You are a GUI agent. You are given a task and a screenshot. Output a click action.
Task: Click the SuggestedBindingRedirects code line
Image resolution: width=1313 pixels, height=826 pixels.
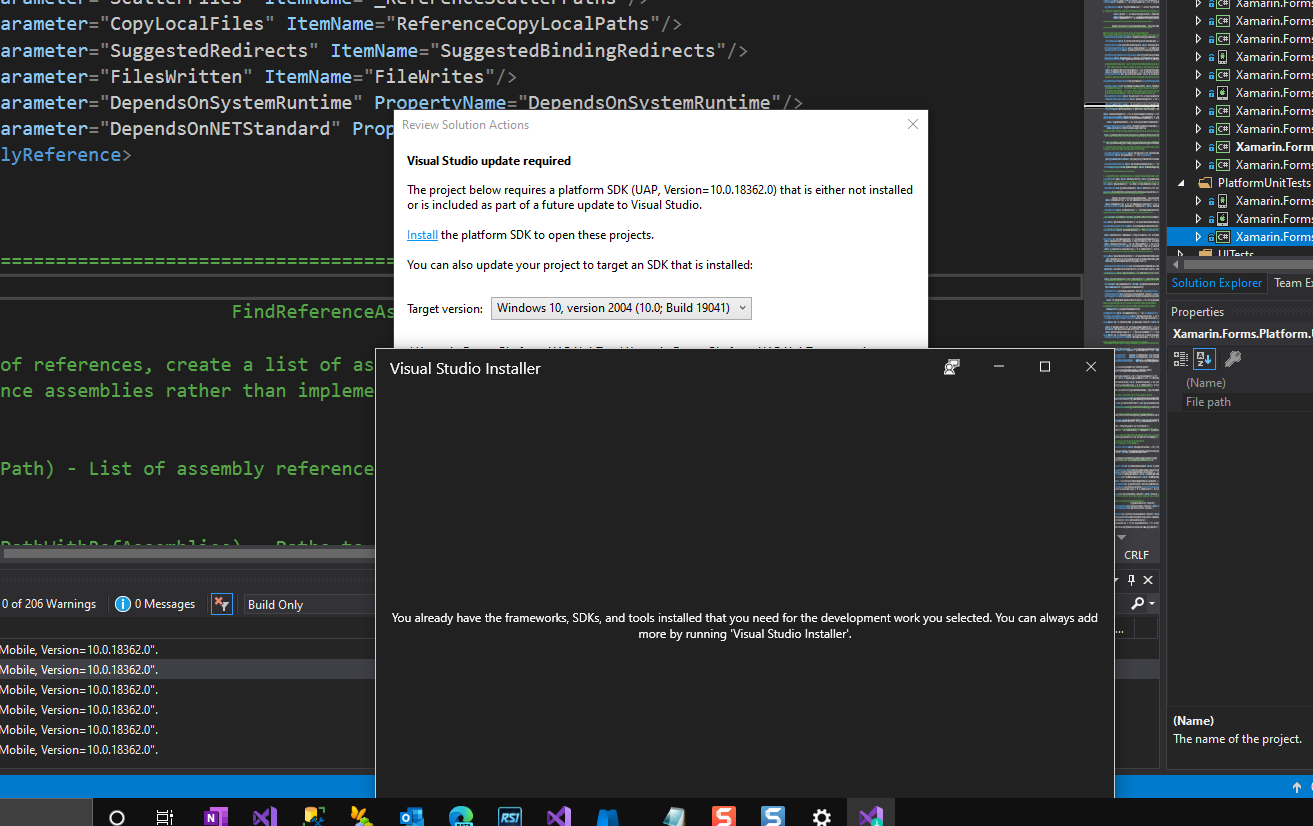coord(374,50)
